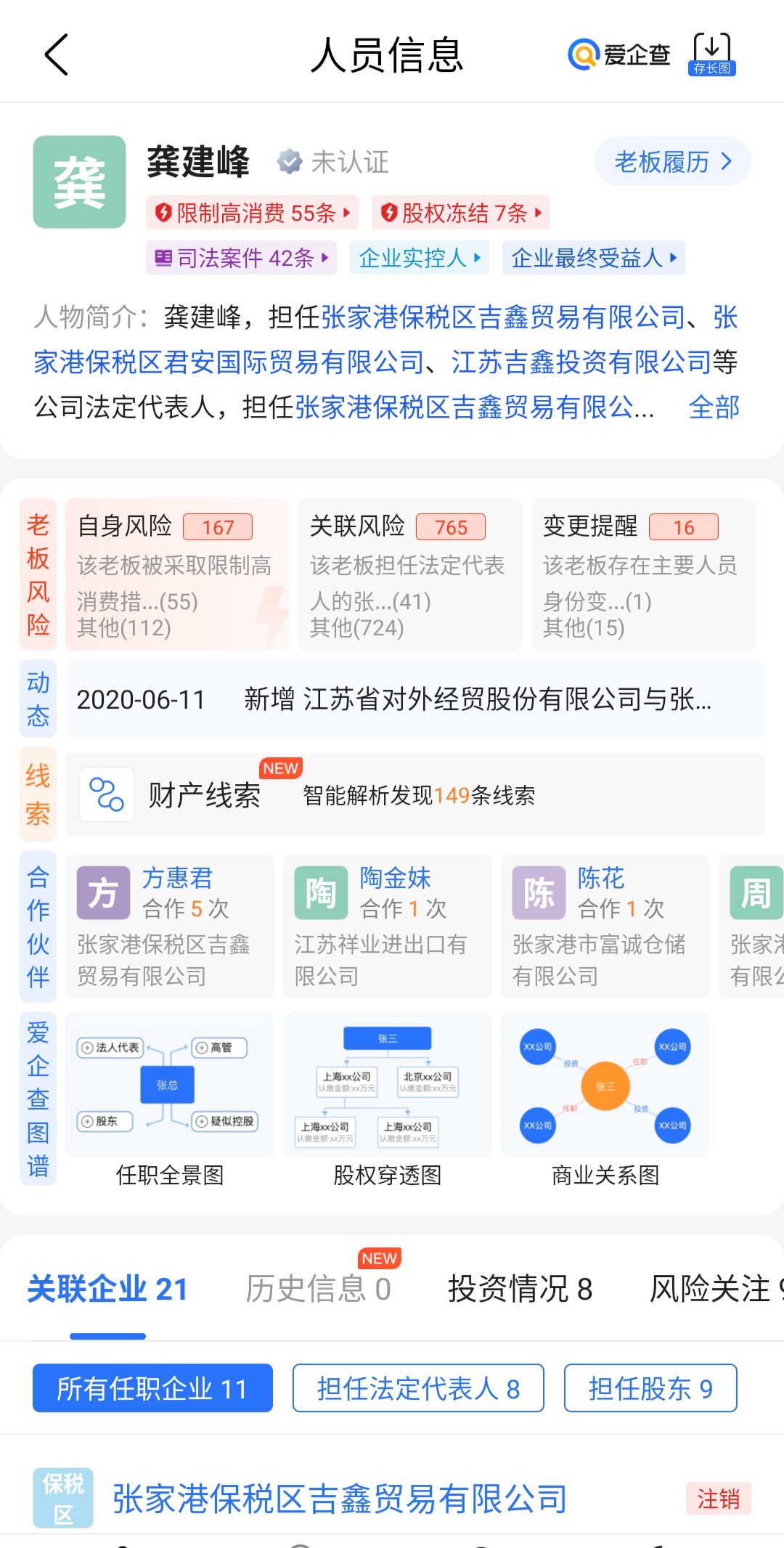Expand 司法案件 42条 tag
Image resolution: width=784 pixels, height=1548 pixels.
click(241, 258)
